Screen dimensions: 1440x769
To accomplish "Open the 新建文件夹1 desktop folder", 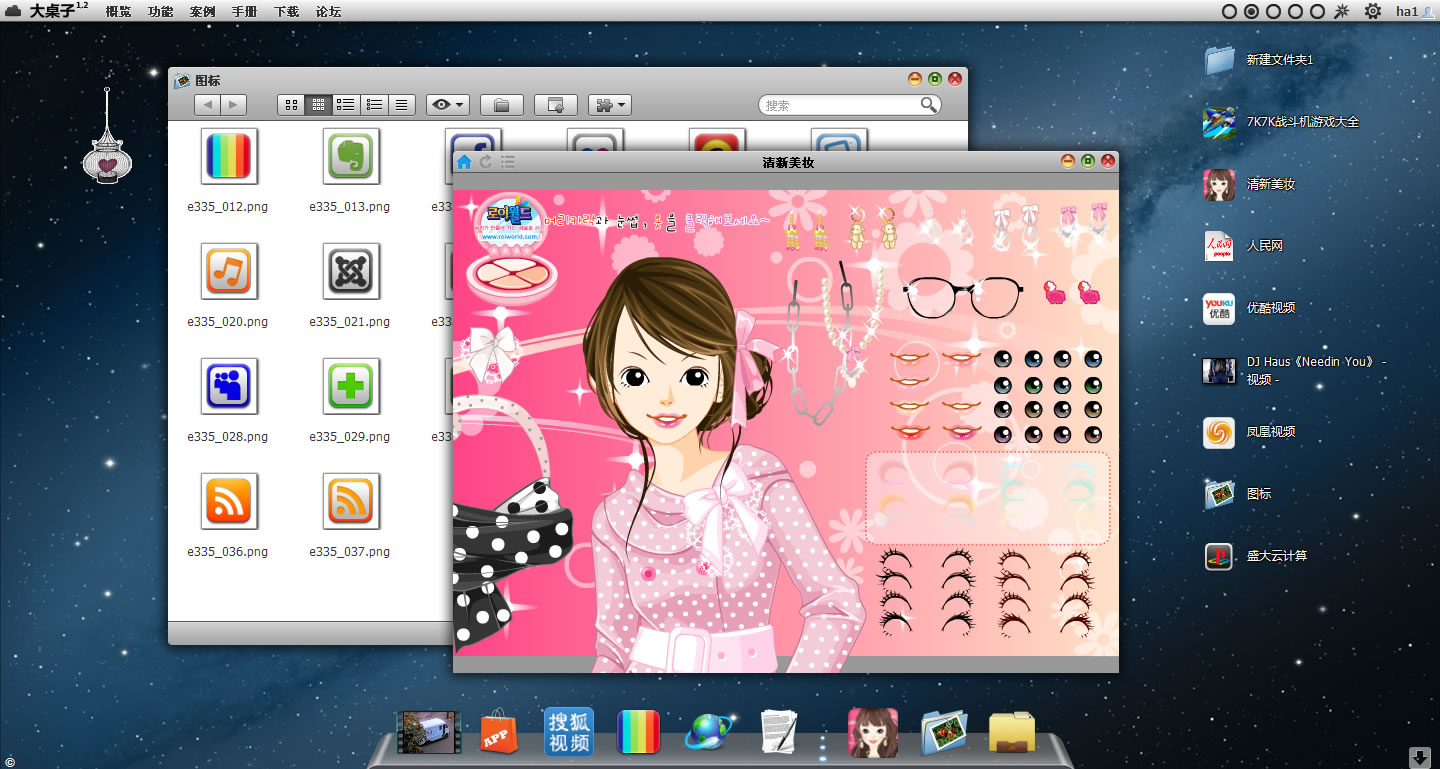I will (1220, 60).
